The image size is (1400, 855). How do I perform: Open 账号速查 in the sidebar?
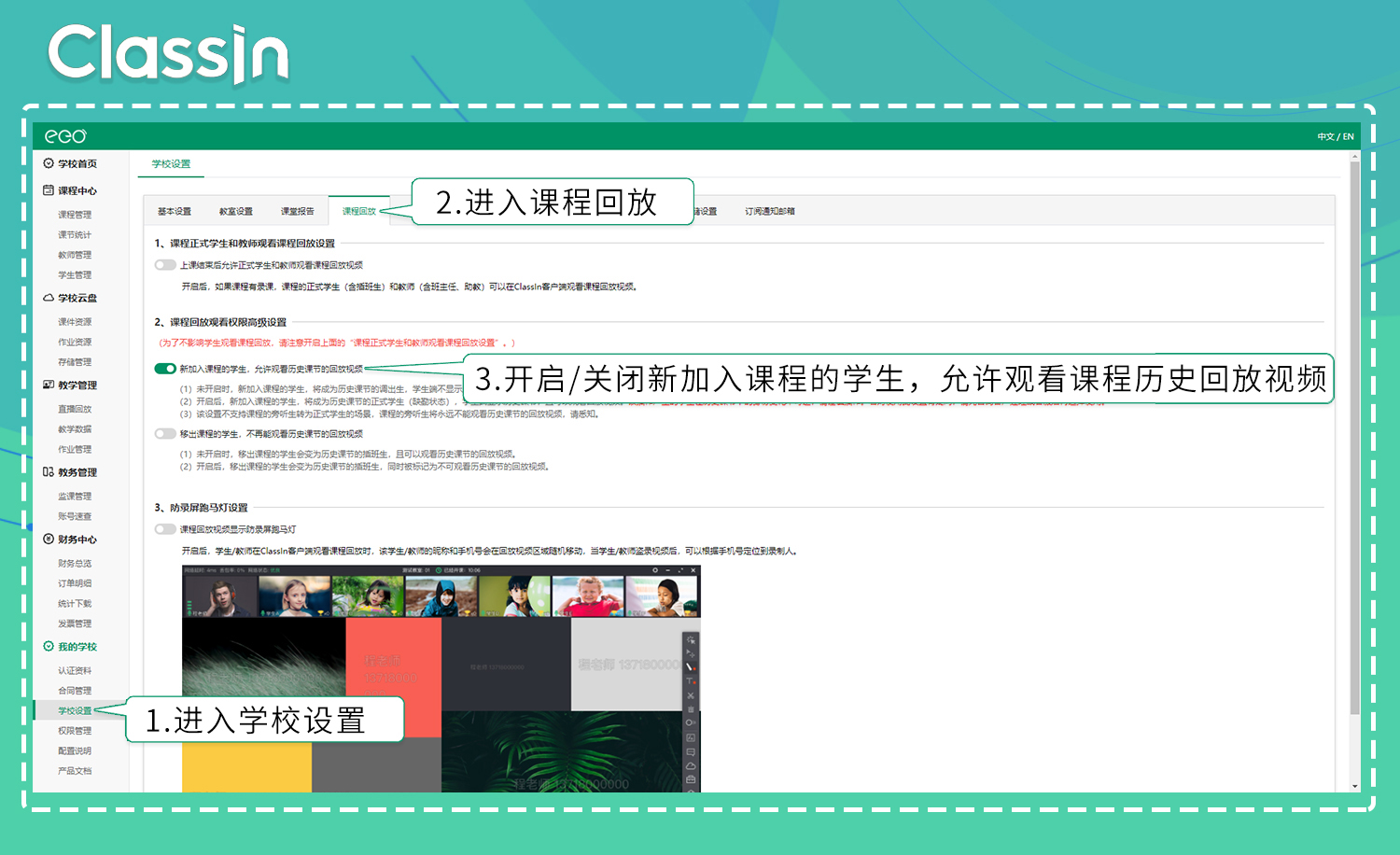(x=75, y=516)
